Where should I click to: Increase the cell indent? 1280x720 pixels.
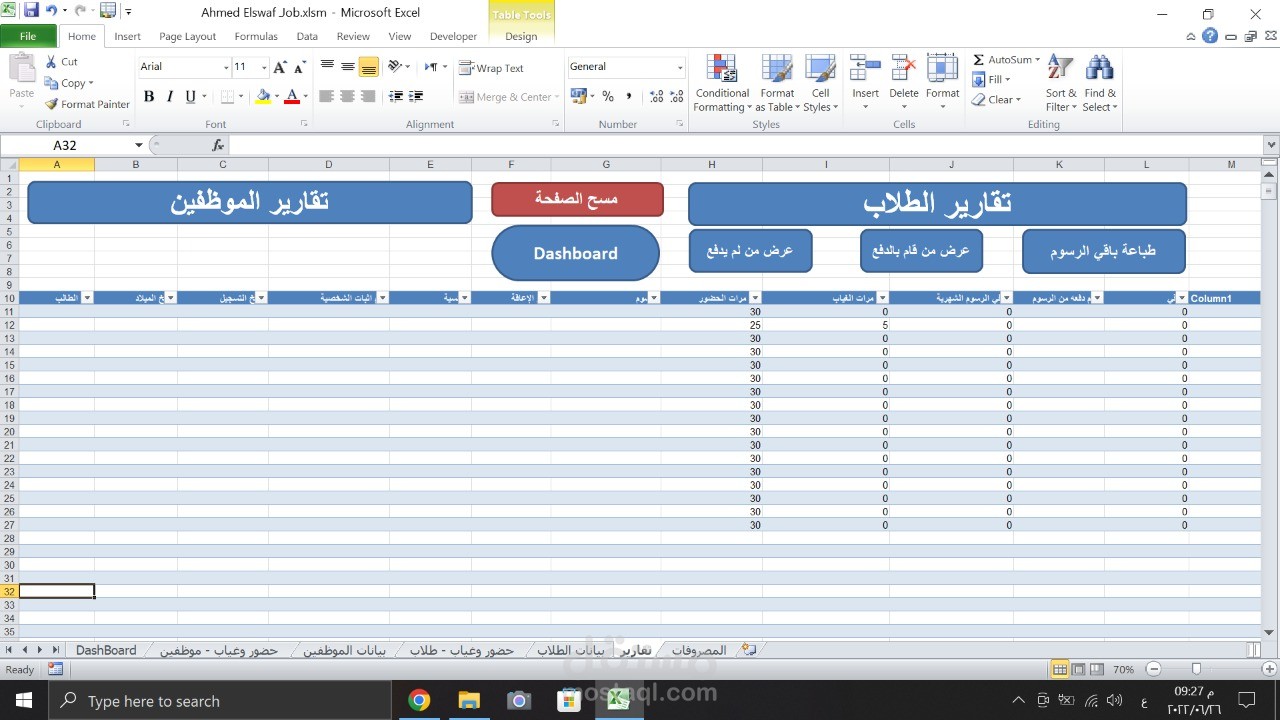pyautogui.click(x=416, y=97)
